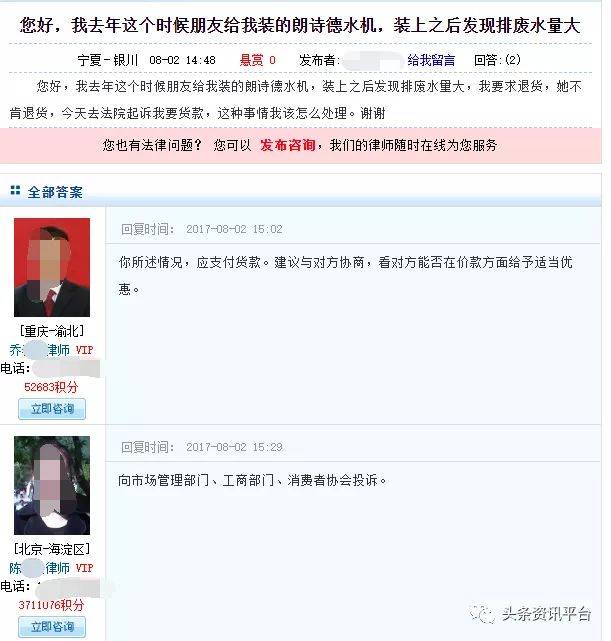The width and height of the screenshot is (611, 641).
Task: Click the 给我留言 link
Action: click(x=431, y=61)
